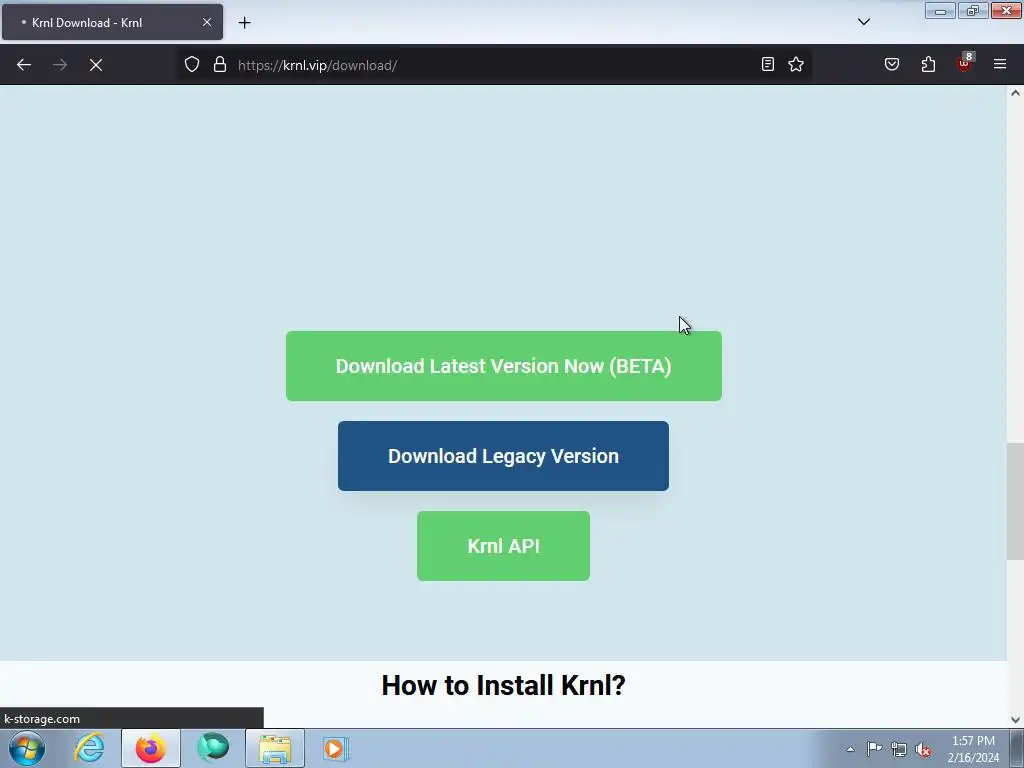Switch to Firefox in taskbar
The height and width of the screenshot is (768, 1024).
click(151, 748)
